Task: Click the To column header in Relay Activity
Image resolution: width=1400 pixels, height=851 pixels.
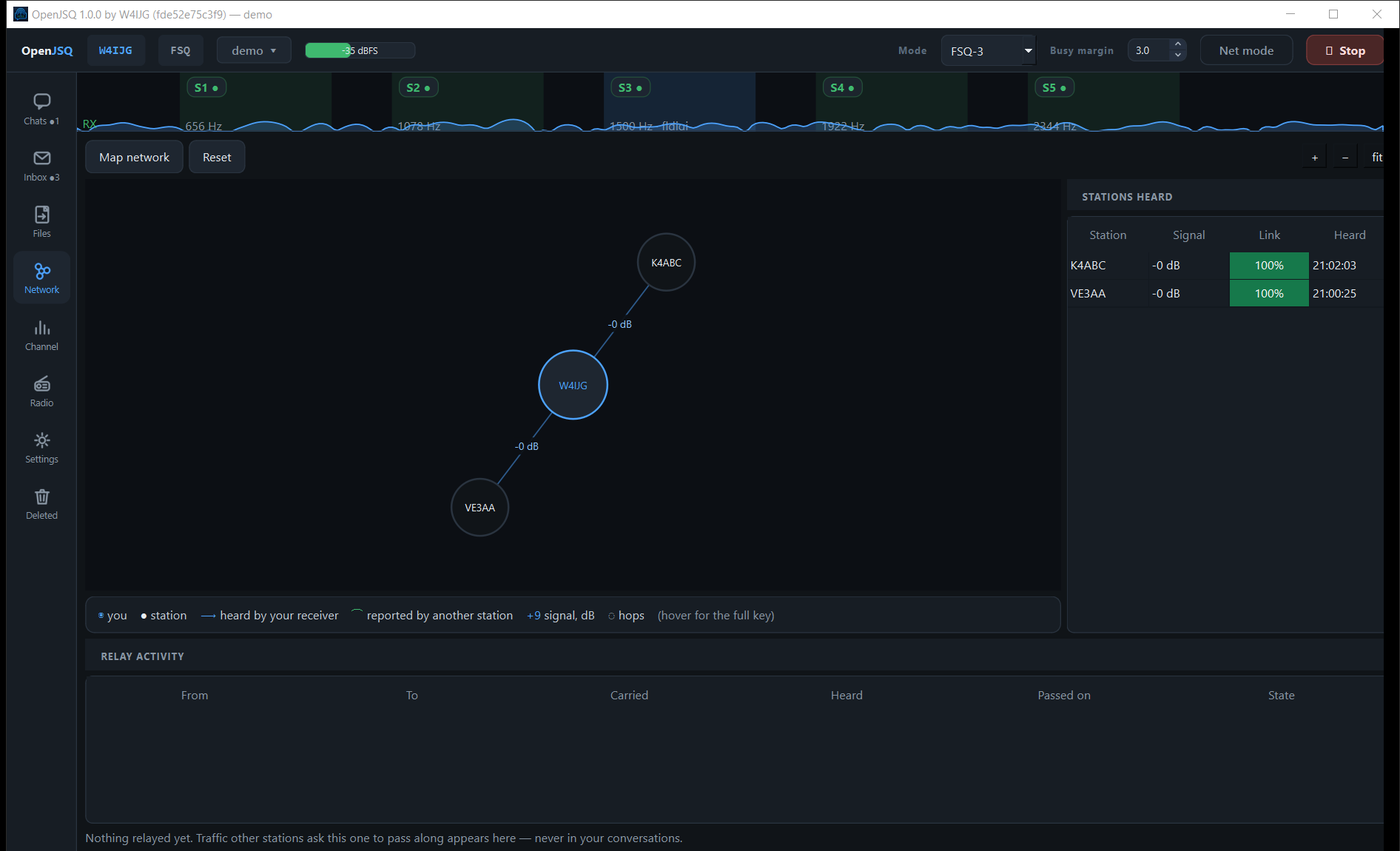Action: click(412, 695)
